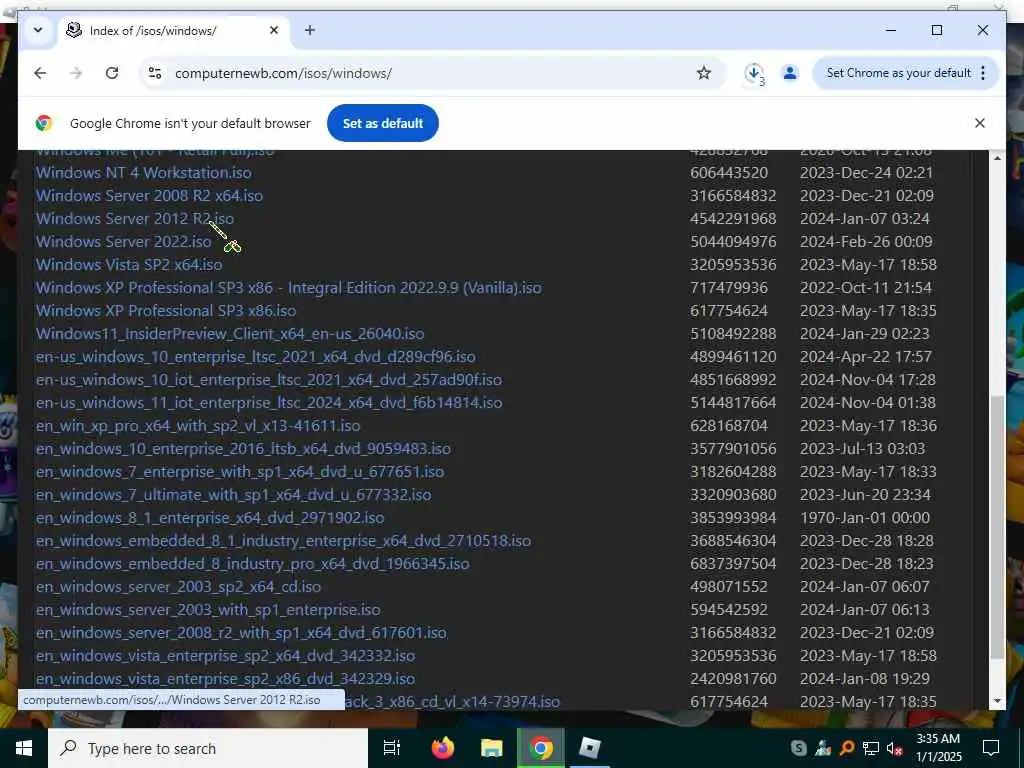Open Windows NT 4 Workstation.iso link
This screenshot has height=768, width=1024.
(144, 172)
